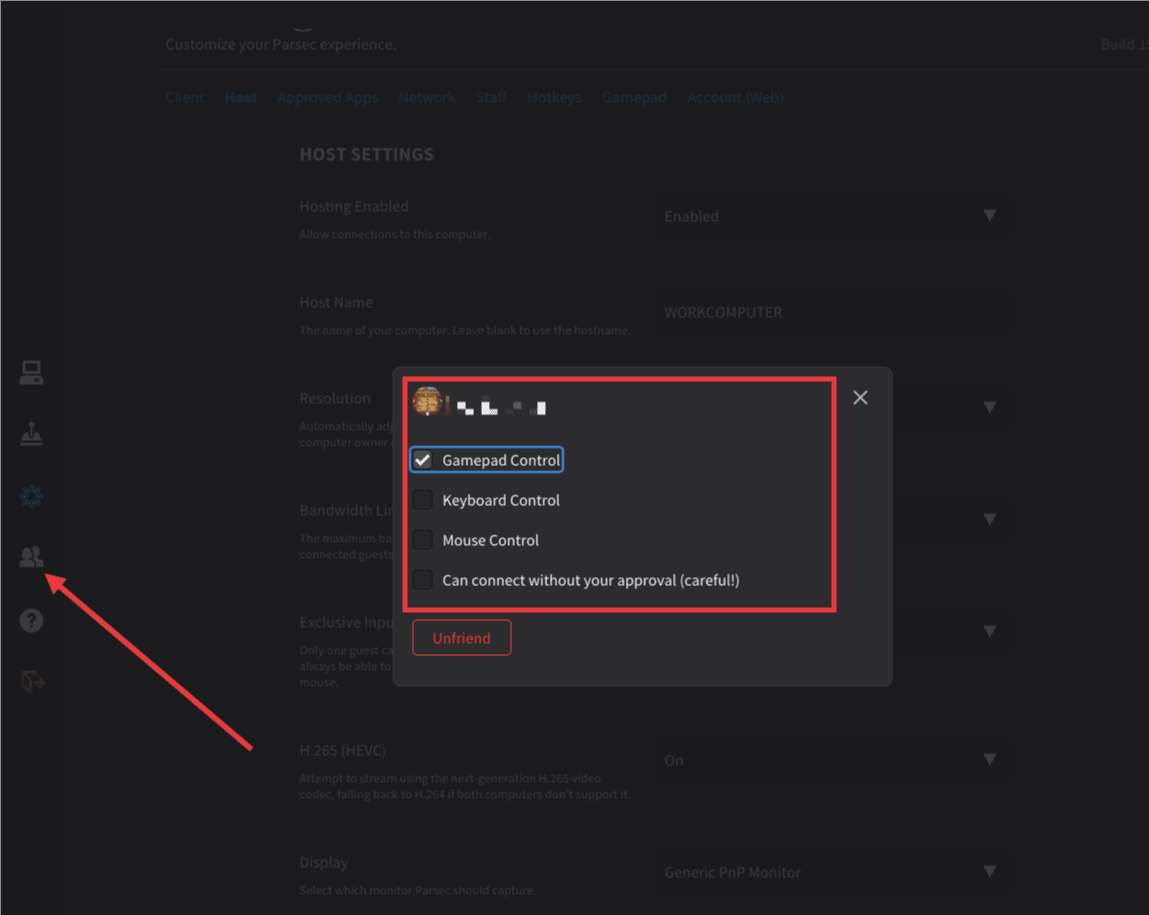Open the Friends icon in the sidebar

(31, 557)
